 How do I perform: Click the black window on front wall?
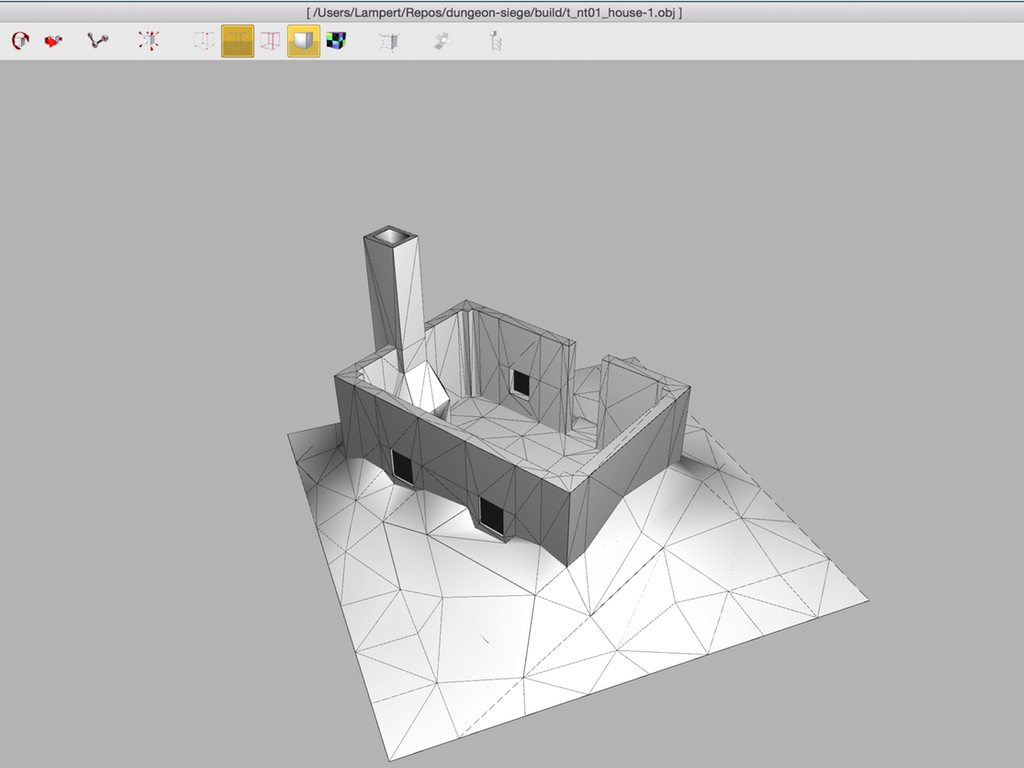402,465
